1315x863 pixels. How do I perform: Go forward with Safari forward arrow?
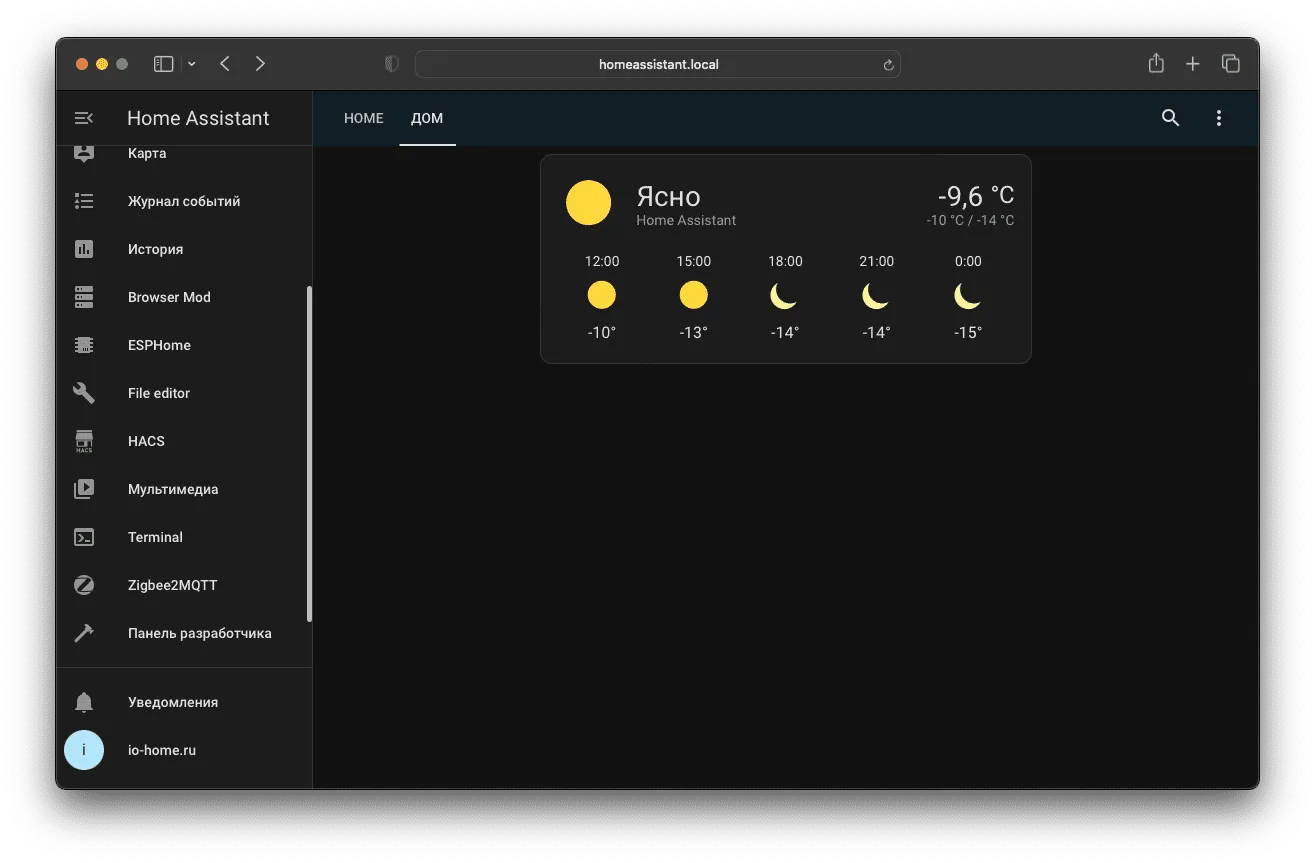[x=260, y=64]
